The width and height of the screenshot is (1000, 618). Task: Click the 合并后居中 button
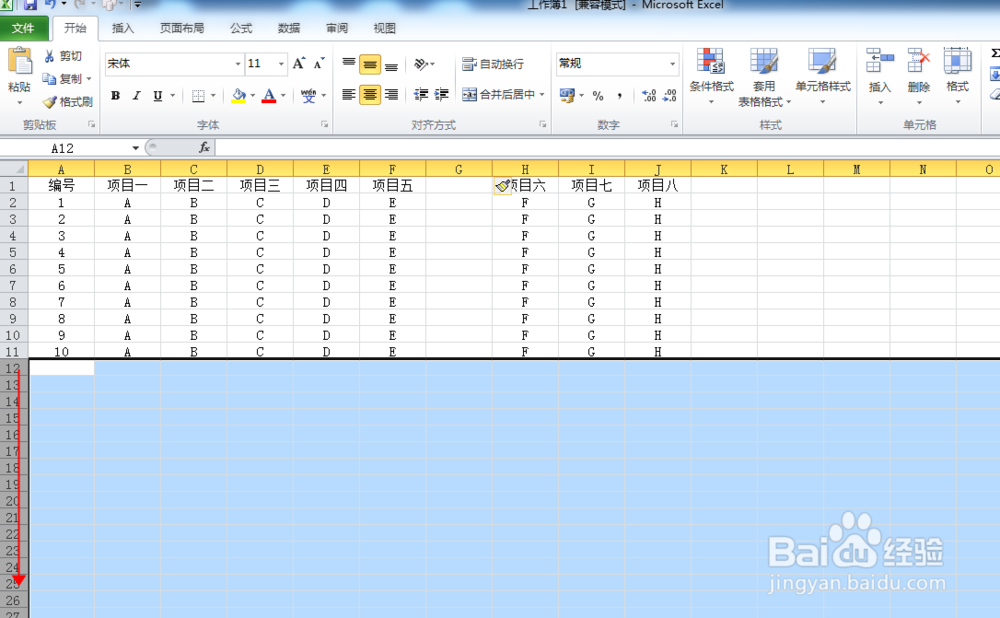click(x=498, y=94)
